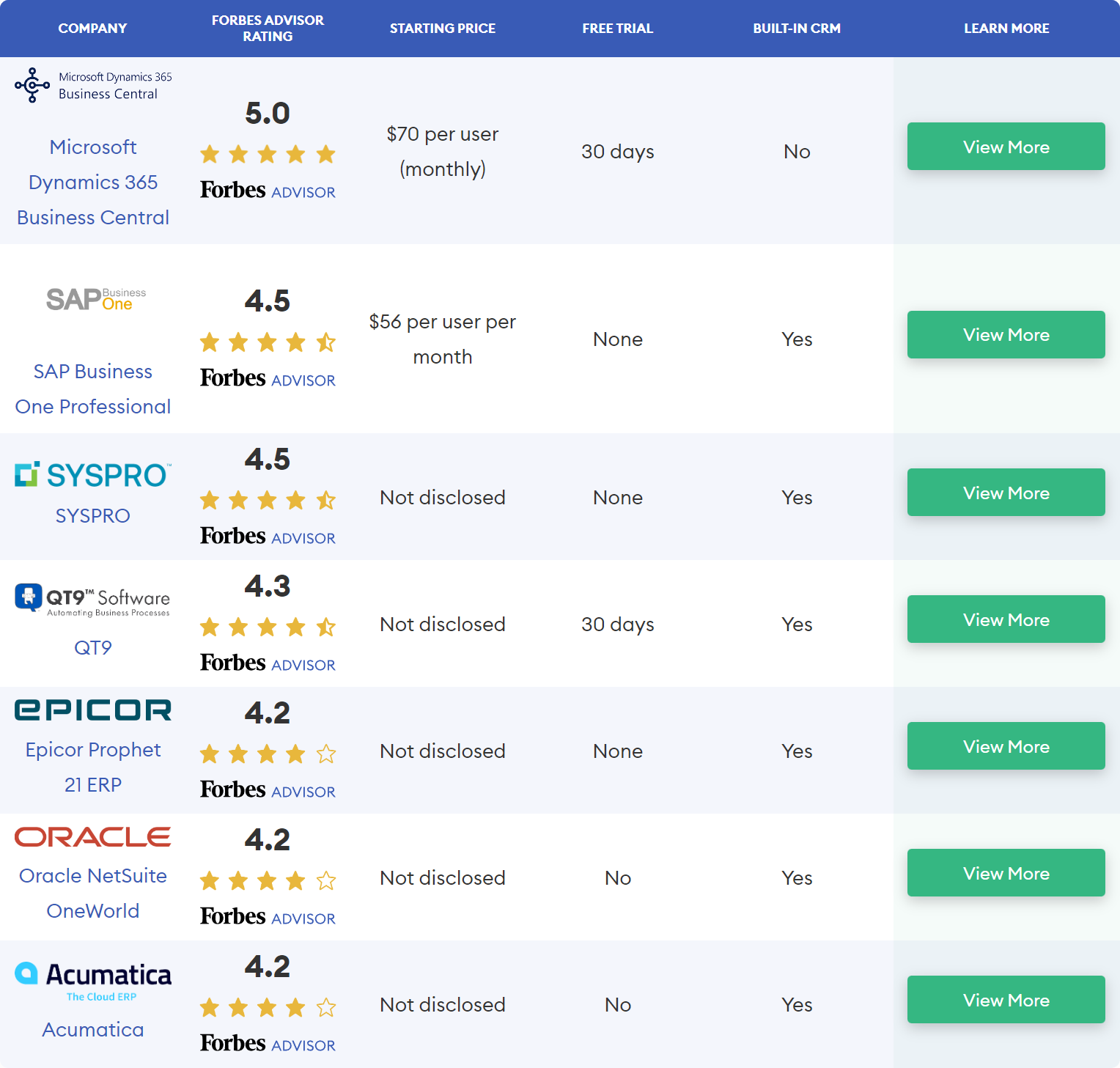Click the Microsoft Dynamics 365 Business Central logo
This screenshot has width=1120, height=1068.
93,86
